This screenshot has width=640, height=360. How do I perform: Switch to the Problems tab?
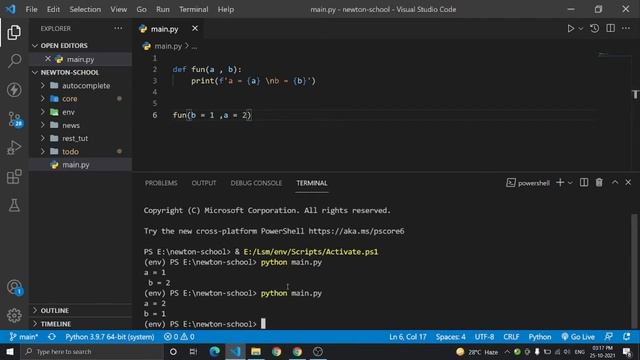tap(161, 183)
